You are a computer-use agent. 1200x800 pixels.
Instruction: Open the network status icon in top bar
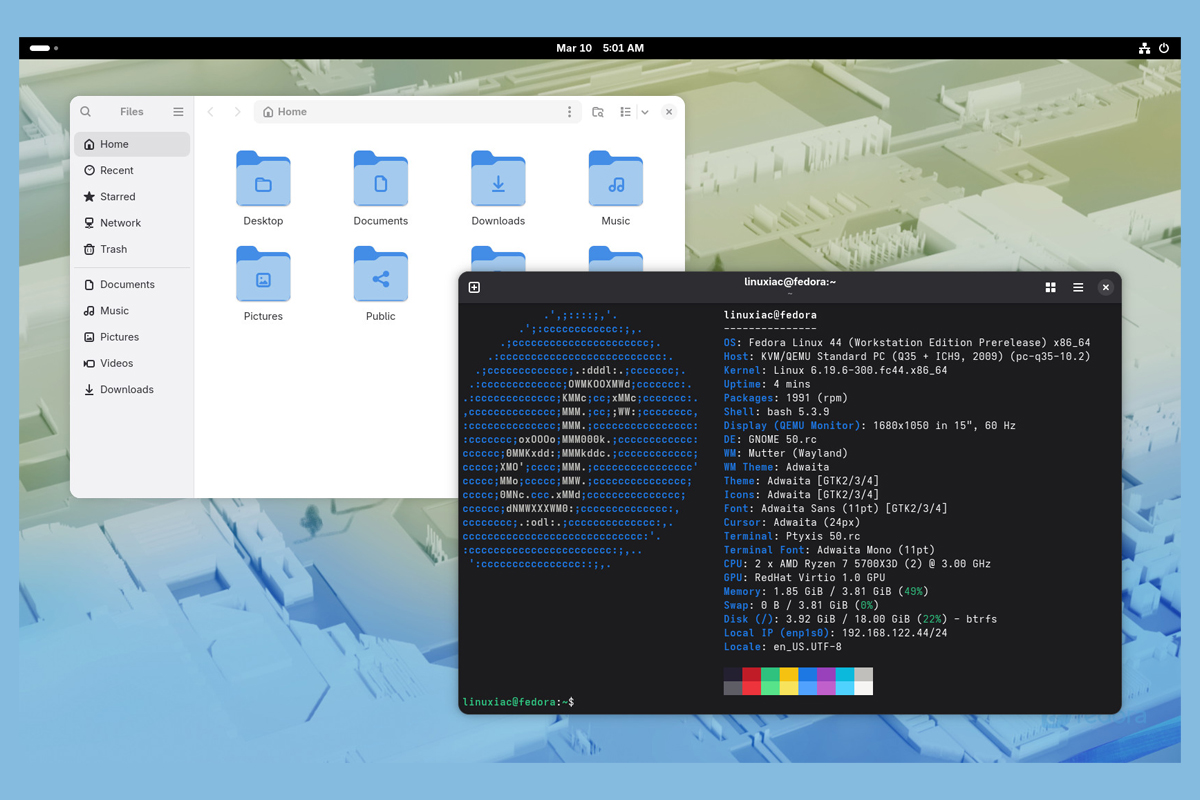click(x=1145, y=48)
